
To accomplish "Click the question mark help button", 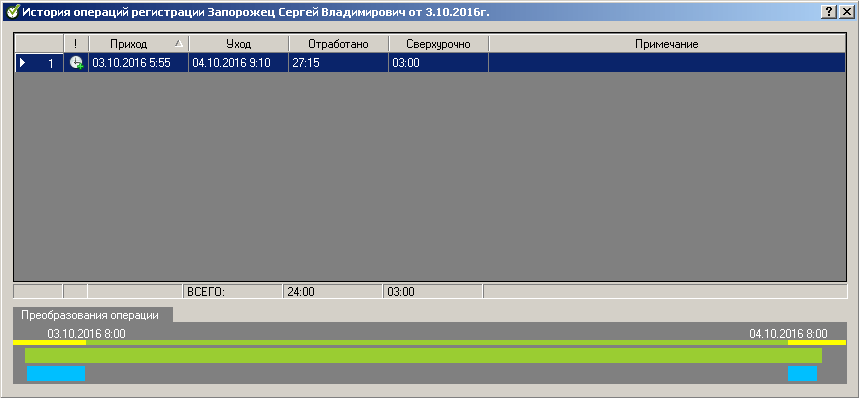I will [829, 11].
